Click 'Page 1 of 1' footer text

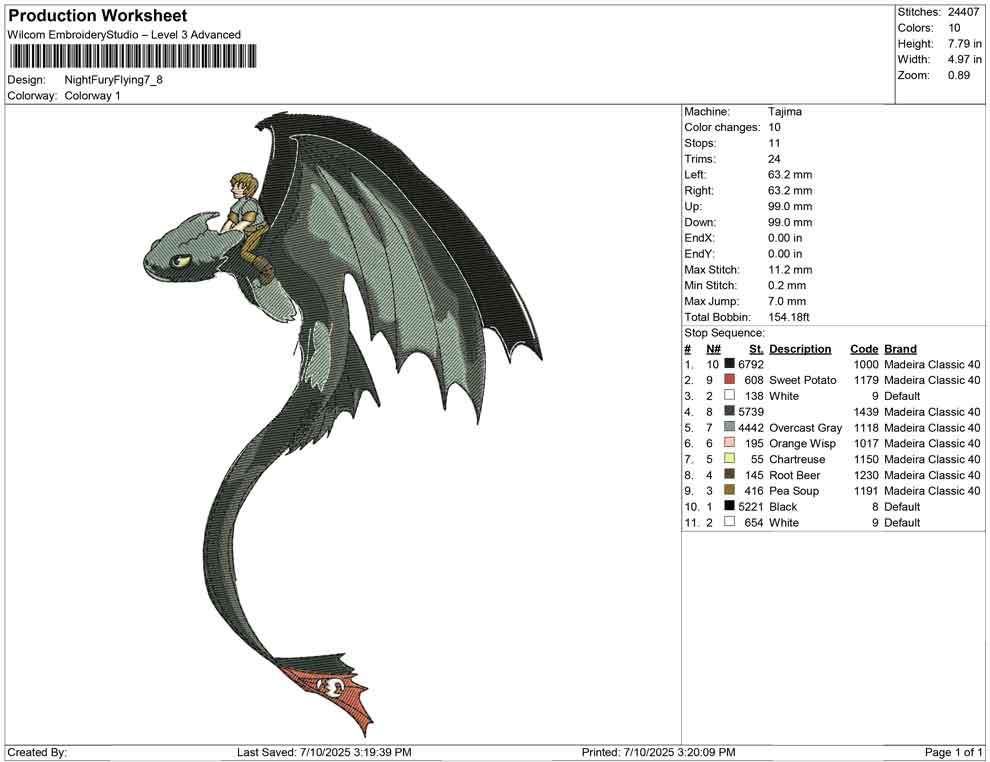pos(953,752)
